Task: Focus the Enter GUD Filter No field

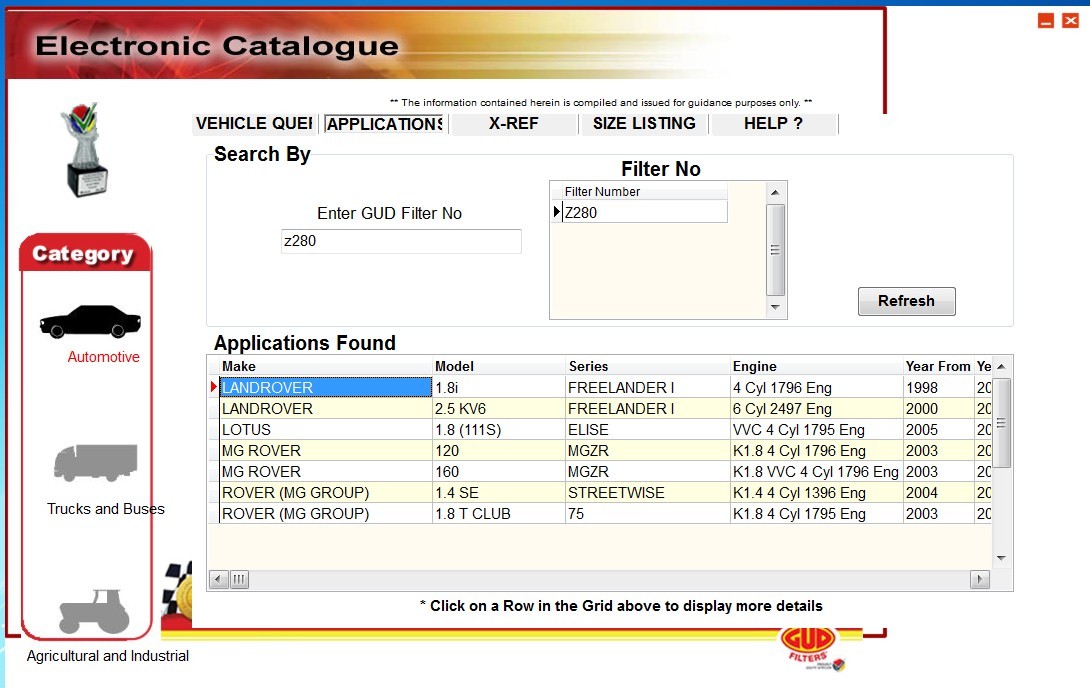Action: 401,241
